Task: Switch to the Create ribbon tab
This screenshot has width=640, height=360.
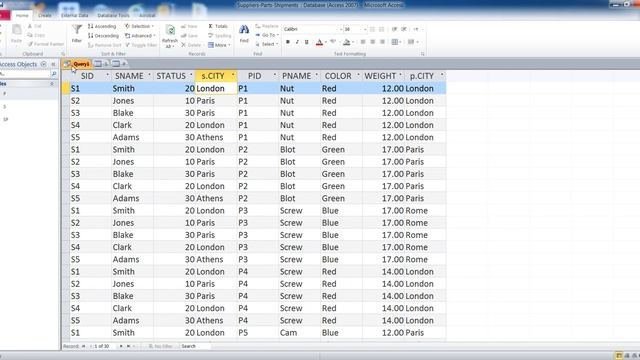Action: pyautogui.click(x=44, y=16)
